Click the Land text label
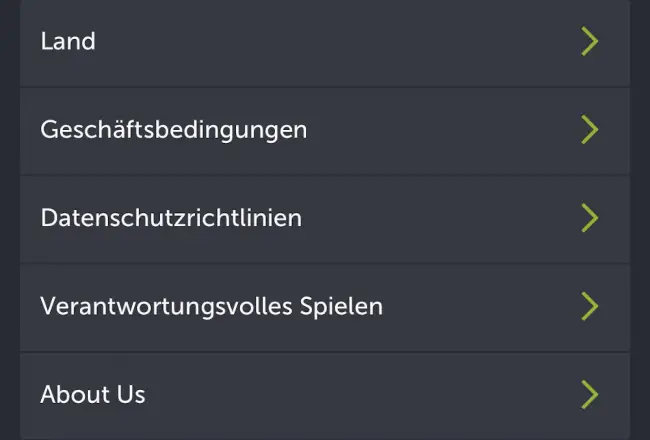 pyautogui.click(x=68, y=41)
